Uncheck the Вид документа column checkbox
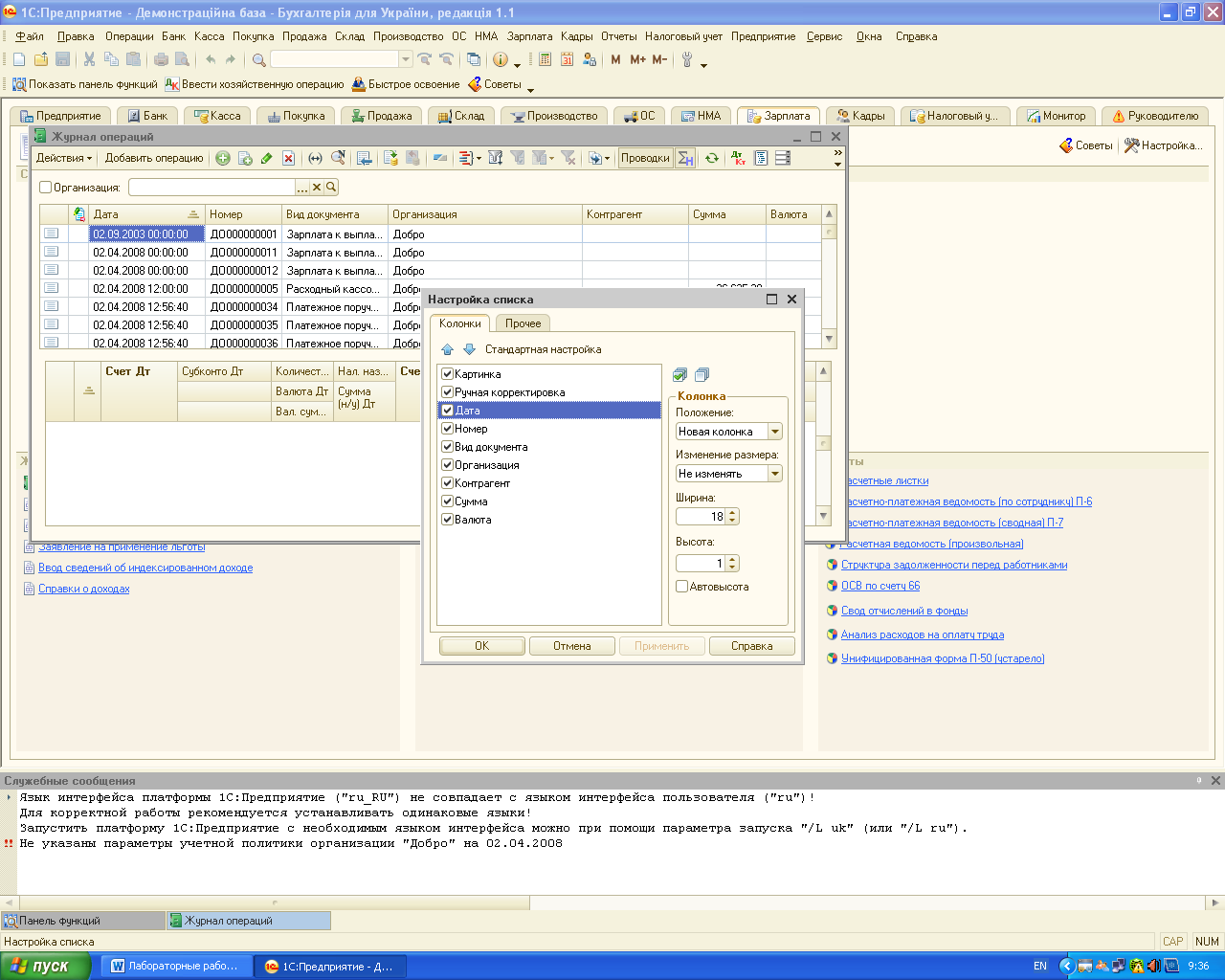 click(x=447, y=447)
